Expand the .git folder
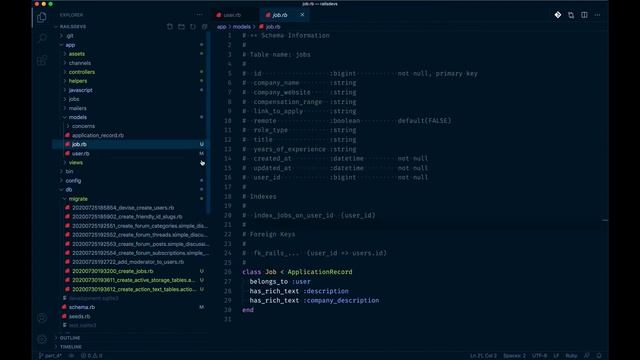 pos(69,36)
